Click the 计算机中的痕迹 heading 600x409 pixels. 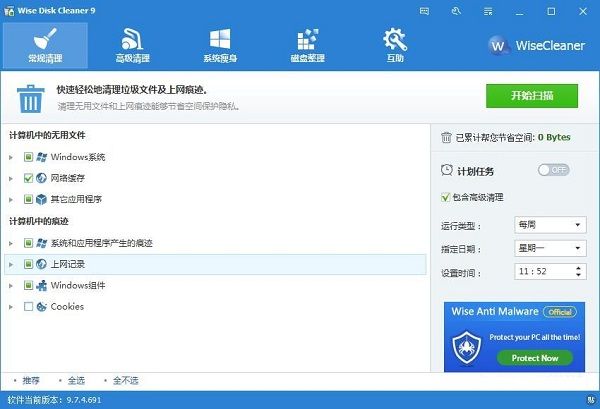tap(39, 222)
